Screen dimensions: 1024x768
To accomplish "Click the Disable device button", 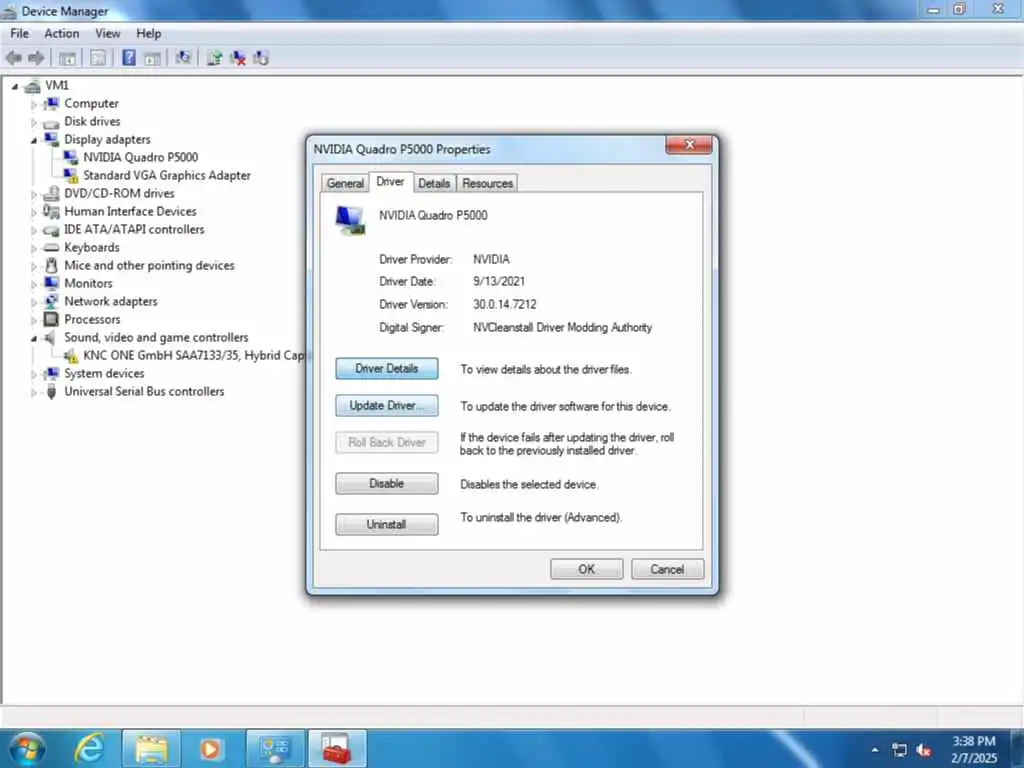I will click(387, 483).
